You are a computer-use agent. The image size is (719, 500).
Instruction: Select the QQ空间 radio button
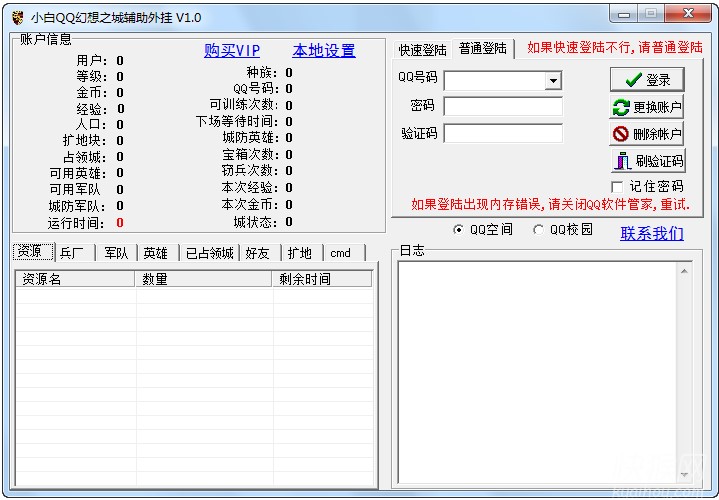tap(458, 229)
